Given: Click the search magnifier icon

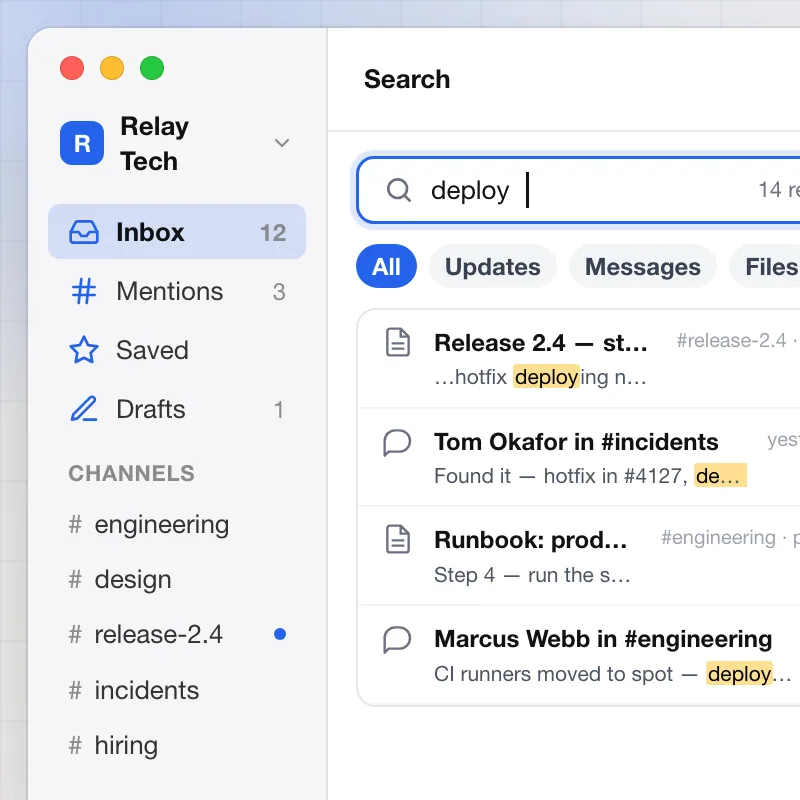Looking at the screenshot, I should tap(398, 190).
